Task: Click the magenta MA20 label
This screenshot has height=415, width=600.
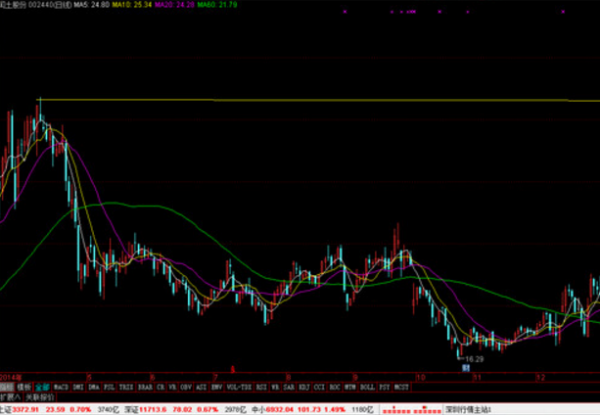Action: point(174,5)
